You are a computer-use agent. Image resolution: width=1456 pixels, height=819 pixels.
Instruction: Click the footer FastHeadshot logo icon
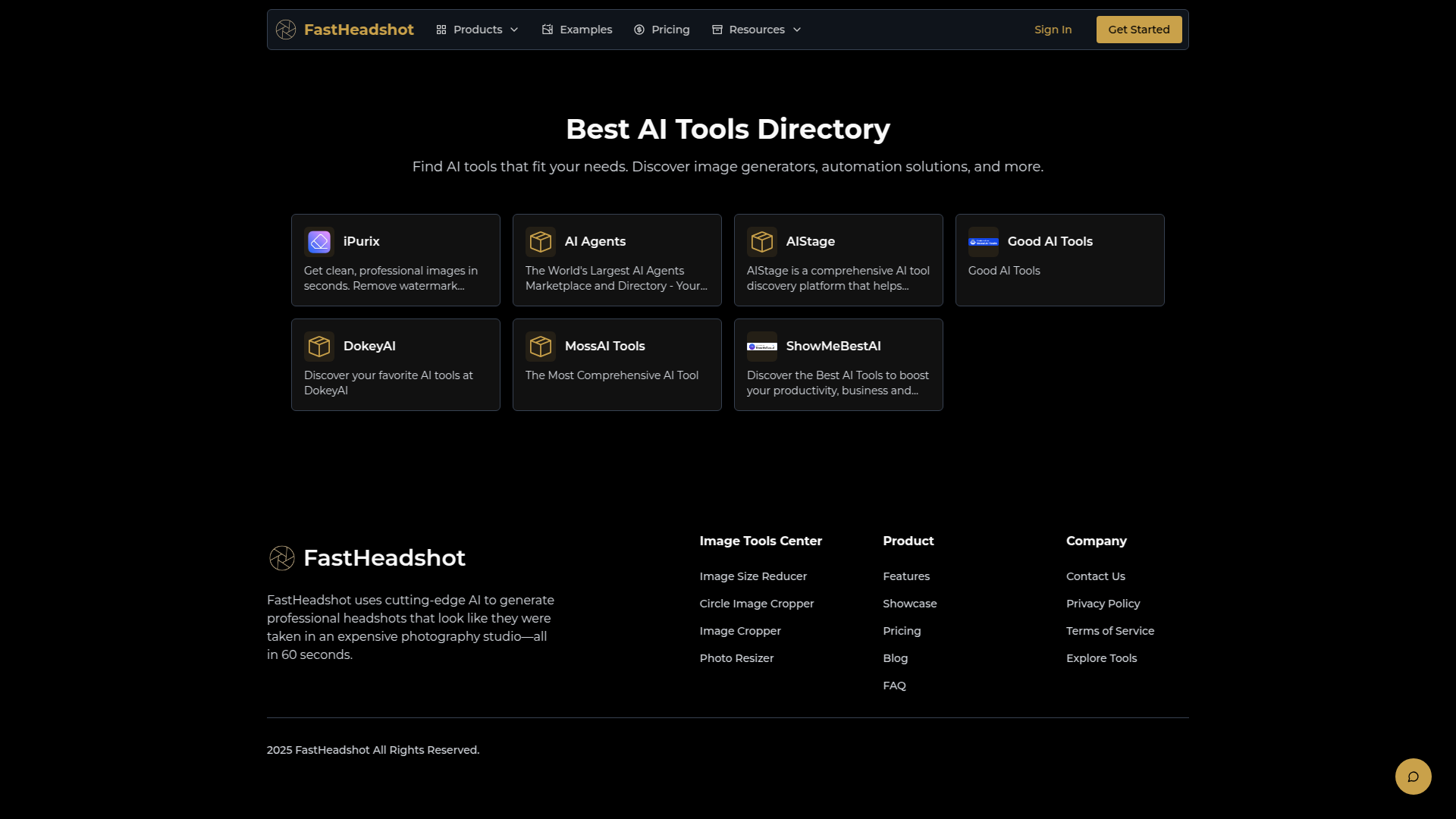282,558
